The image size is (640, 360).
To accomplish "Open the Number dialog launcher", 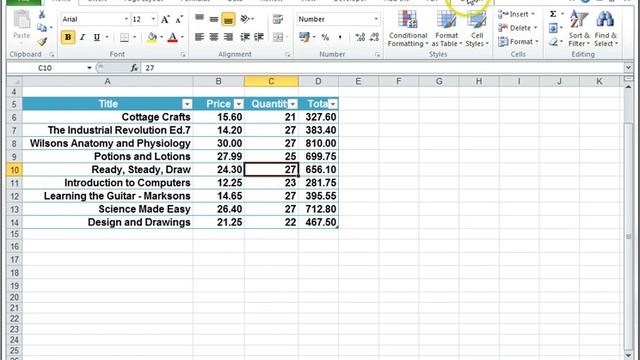I will tap(377, 54).
